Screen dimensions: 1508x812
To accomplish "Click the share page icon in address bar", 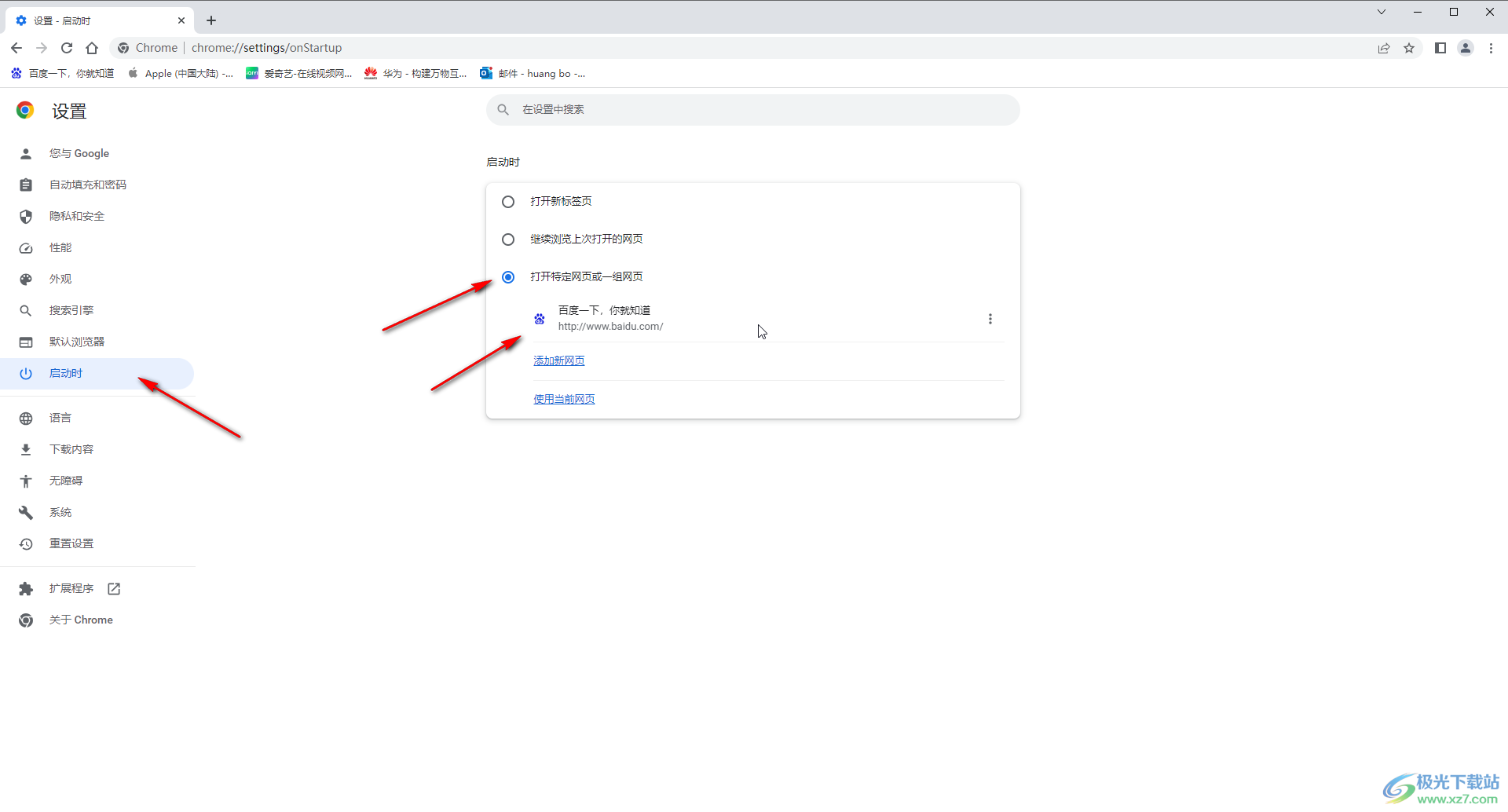I will click(1384, 48).
